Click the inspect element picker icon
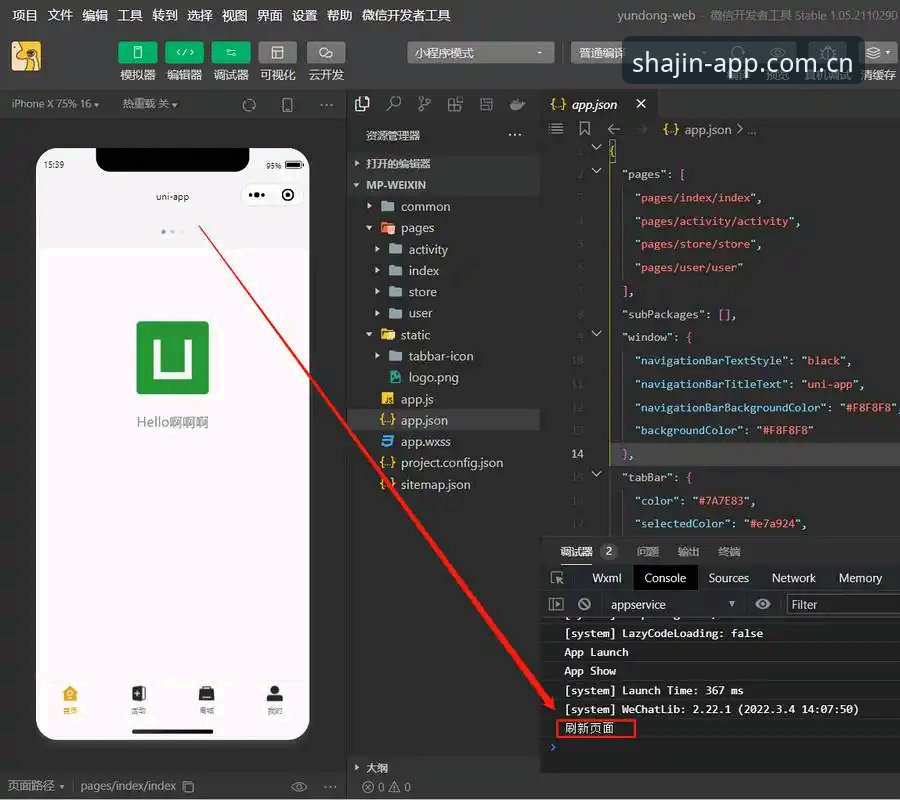 tap(557, 578)
